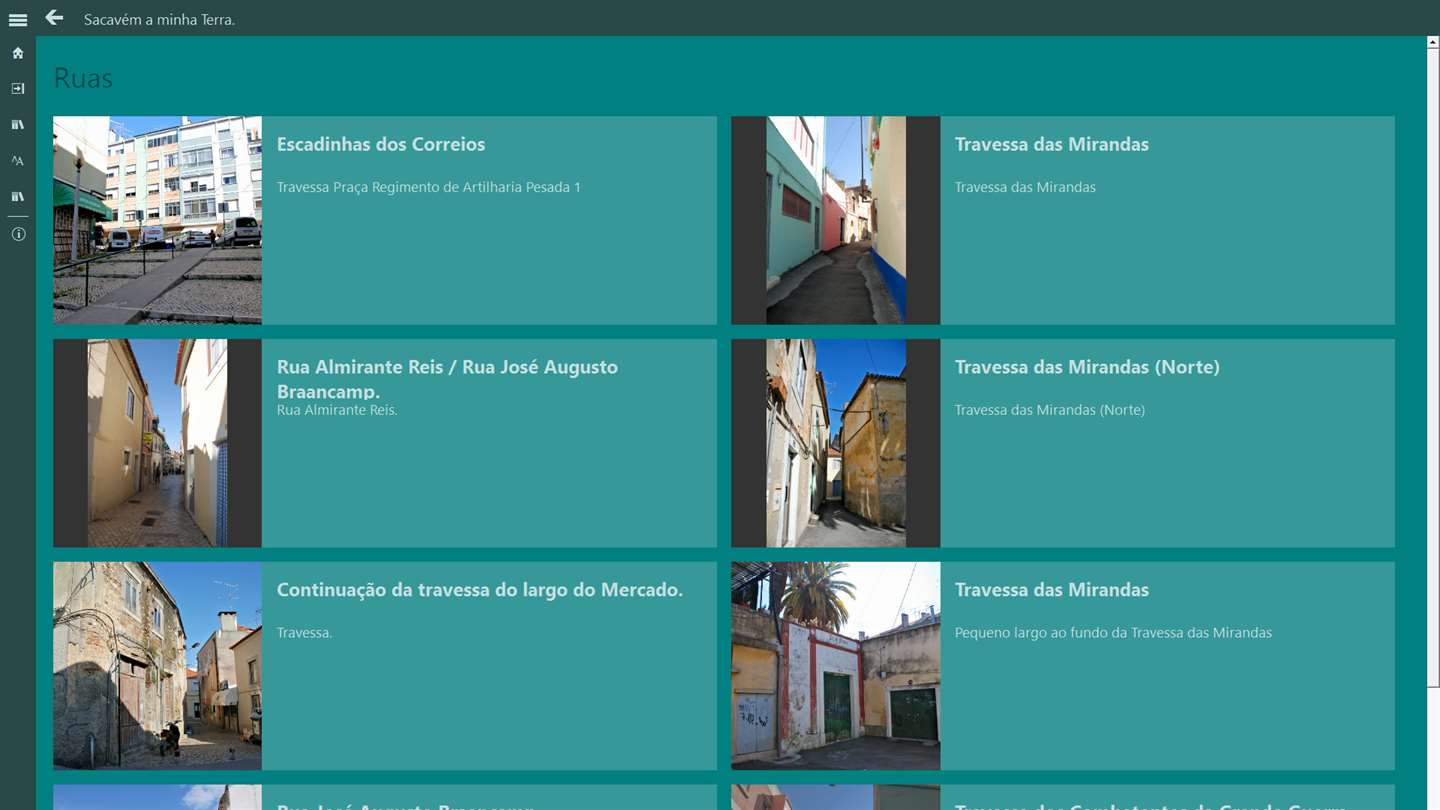Viewport: 1440px width, 810px height.
Task: Click the 'Travessa.' subtitle text
Action: 304,633
